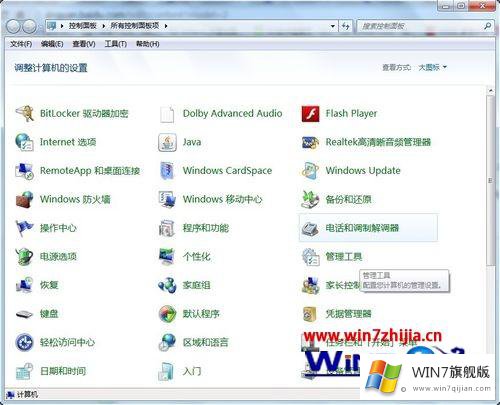This screenshot has width=500, height=405.
Task: Open the Flash Player icon
Action: (310, 114)
